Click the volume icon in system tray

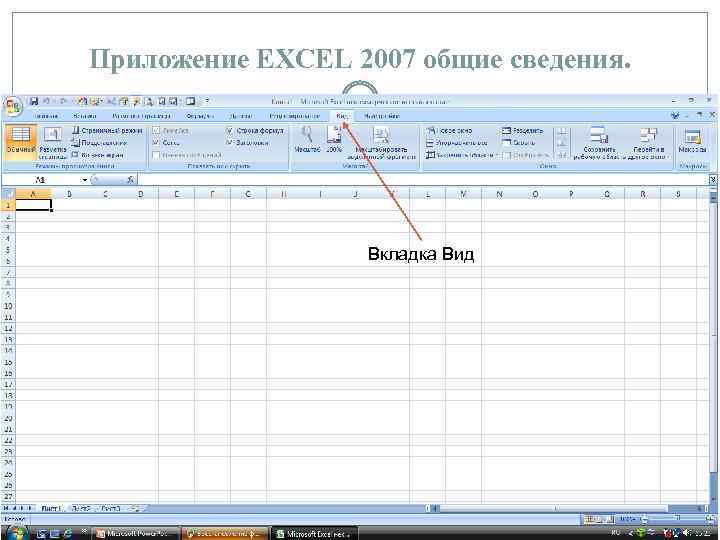click(687, 533)
